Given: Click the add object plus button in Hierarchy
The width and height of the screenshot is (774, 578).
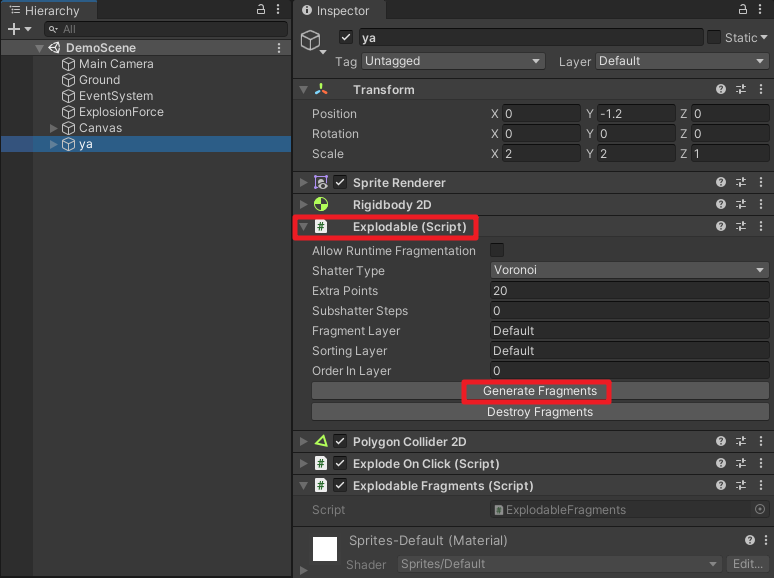Looking at the screenshot, I should (14, 30).
